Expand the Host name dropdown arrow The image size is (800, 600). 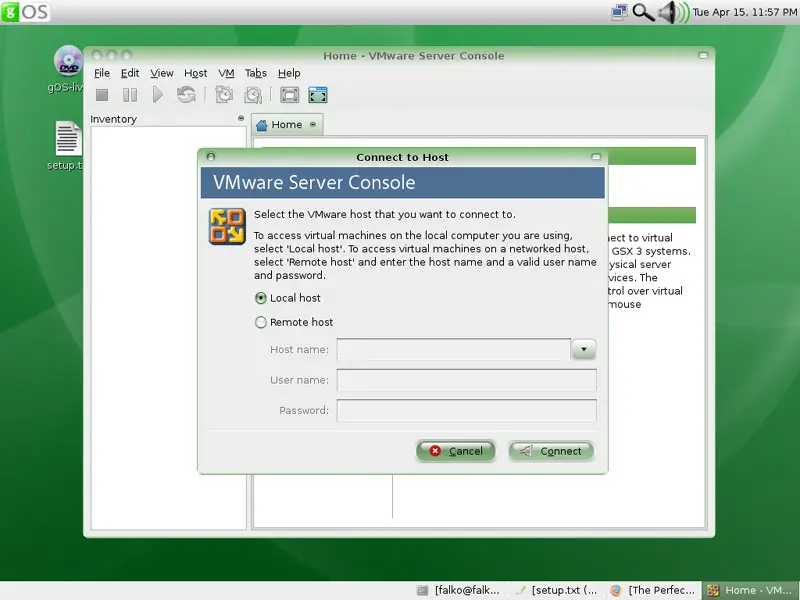point(584,349)
